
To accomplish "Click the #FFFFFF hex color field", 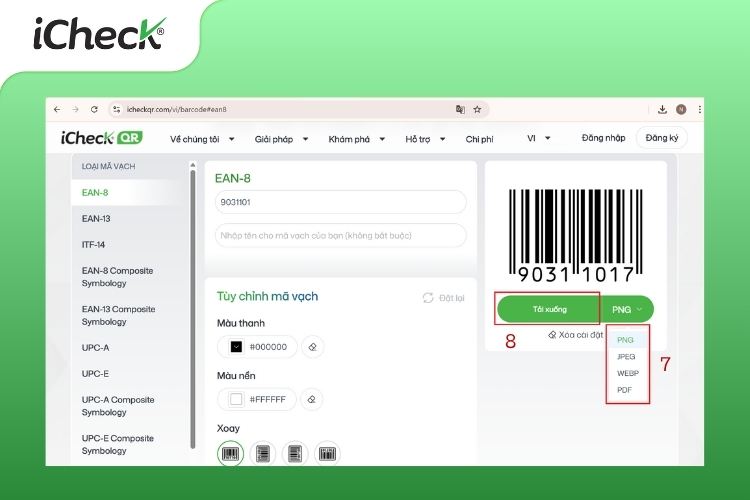I will [x=267, y=399].
